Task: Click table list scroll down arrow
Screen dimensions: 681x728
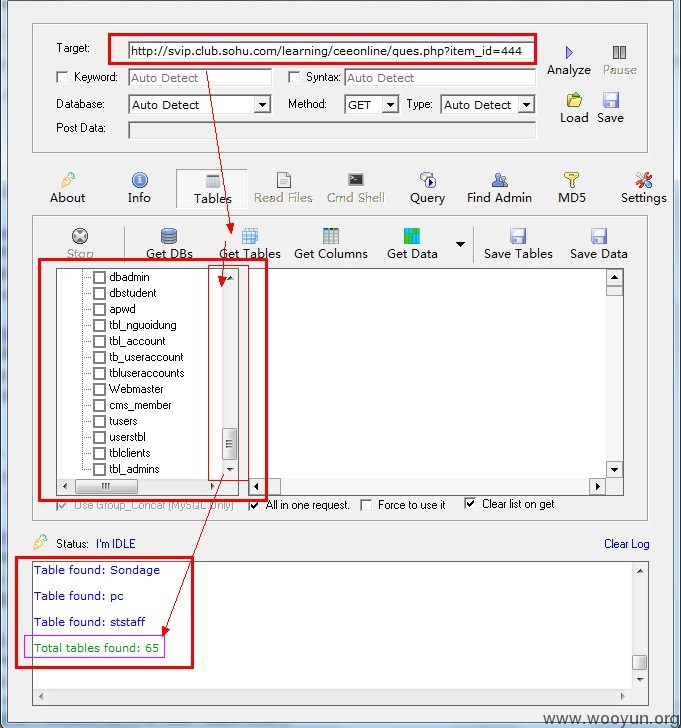Action: tap(230, 470)
